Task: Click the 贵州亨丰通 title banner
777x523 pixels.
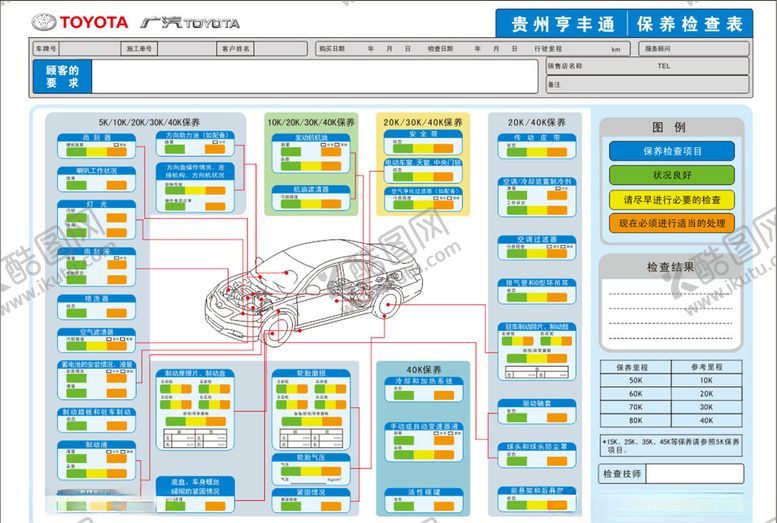Action: click(x=562, y=24)
